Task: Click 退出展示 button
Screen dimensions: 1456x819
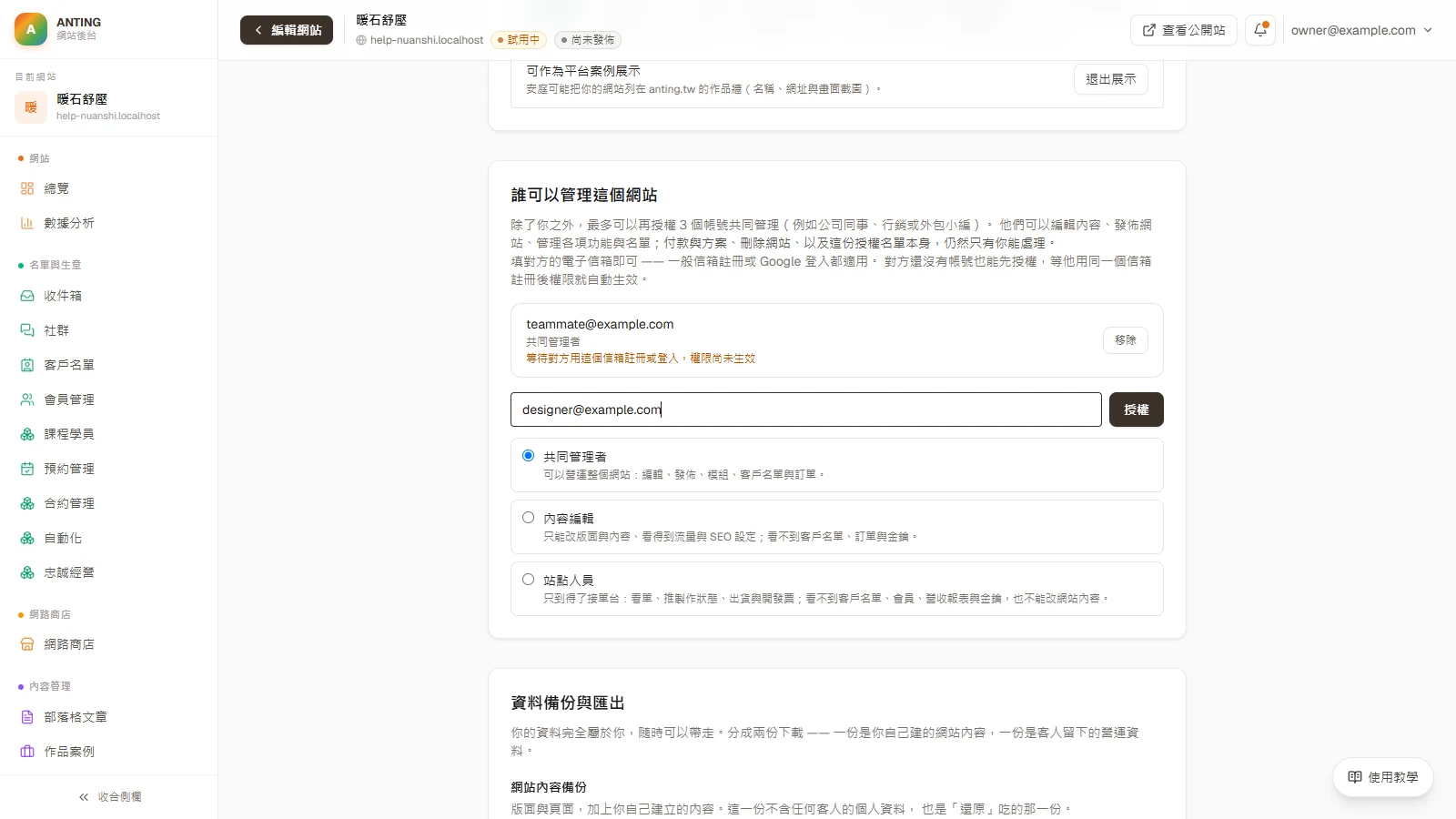Action: click(1111, 79)
